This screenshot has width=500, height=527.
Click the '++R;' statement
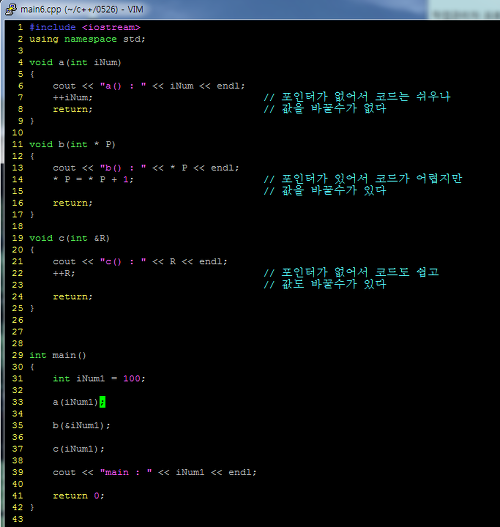[64, 273]
